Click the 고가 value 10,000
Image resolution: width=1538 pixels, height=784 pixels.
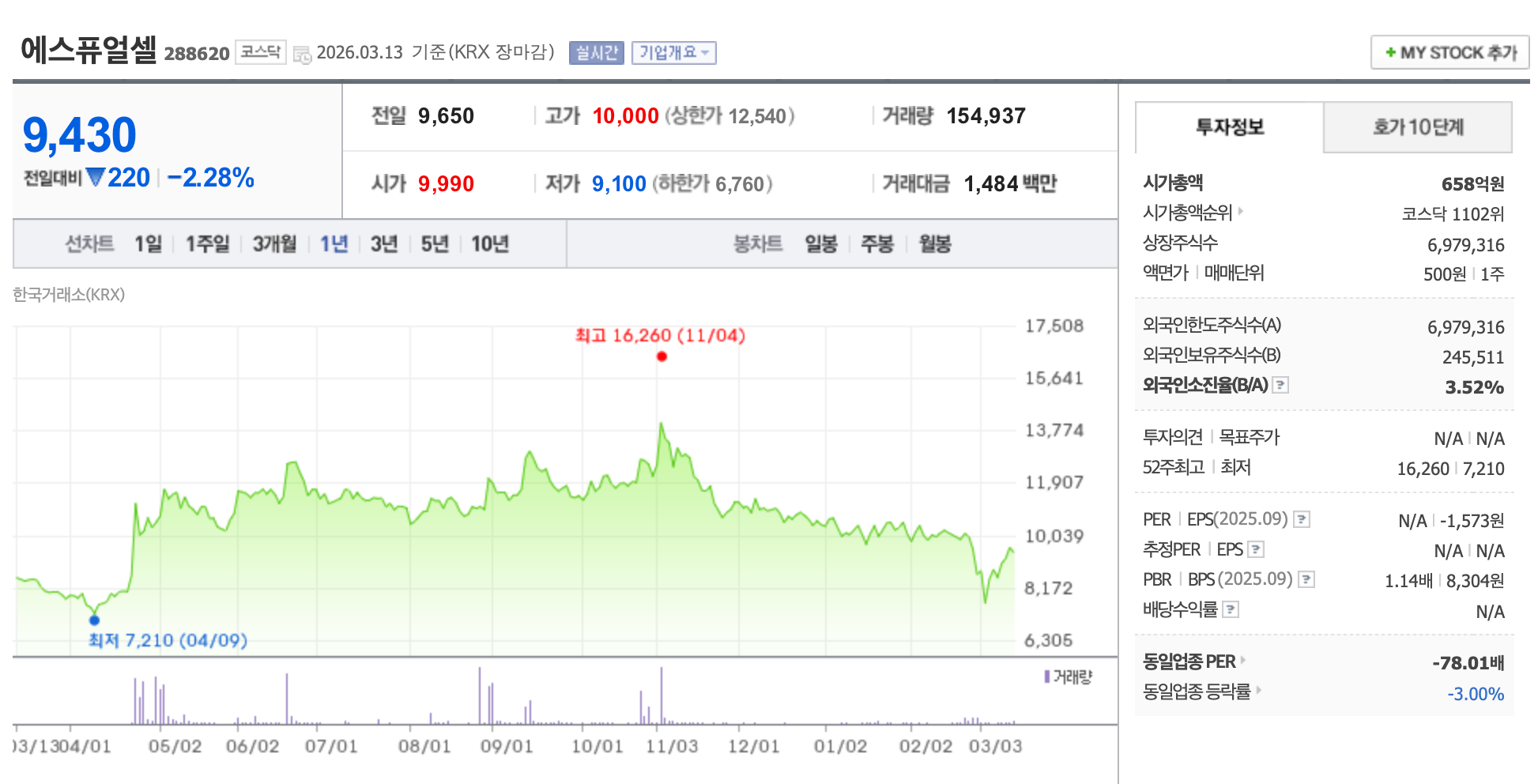tap(626, 116)
